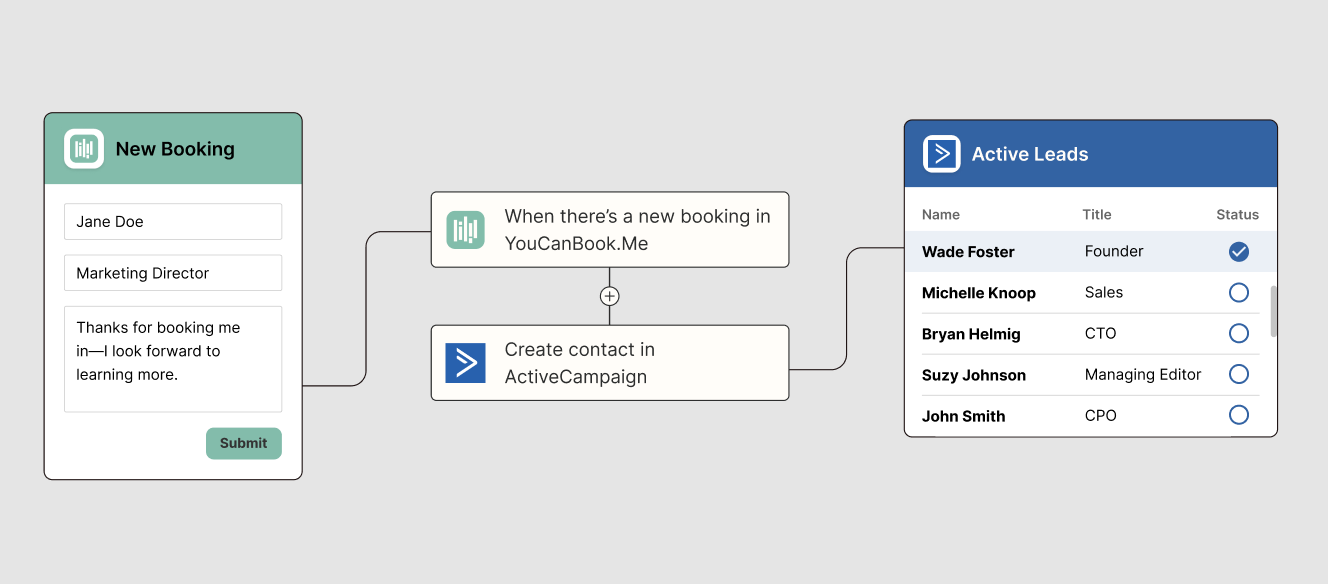Open the new booking trigger step

(610, 230)
